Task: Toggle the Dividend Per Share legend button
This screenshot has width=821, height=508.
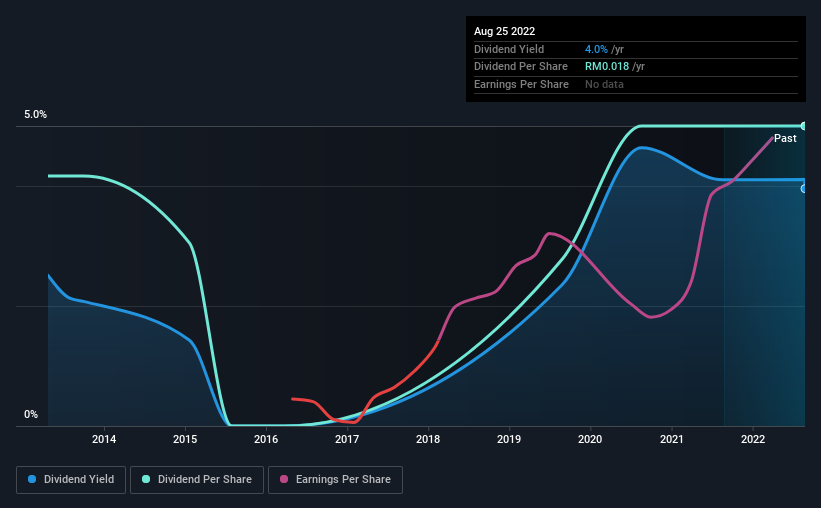Action: click(x=197, y=480)
